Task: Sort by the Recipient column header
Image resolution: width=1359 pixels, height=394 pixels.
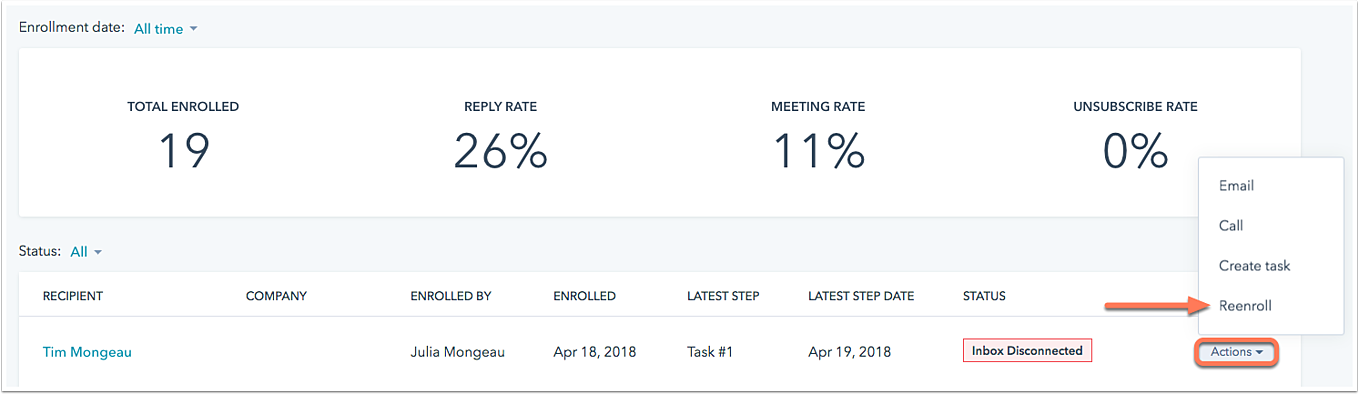Action: click(73, 296)
